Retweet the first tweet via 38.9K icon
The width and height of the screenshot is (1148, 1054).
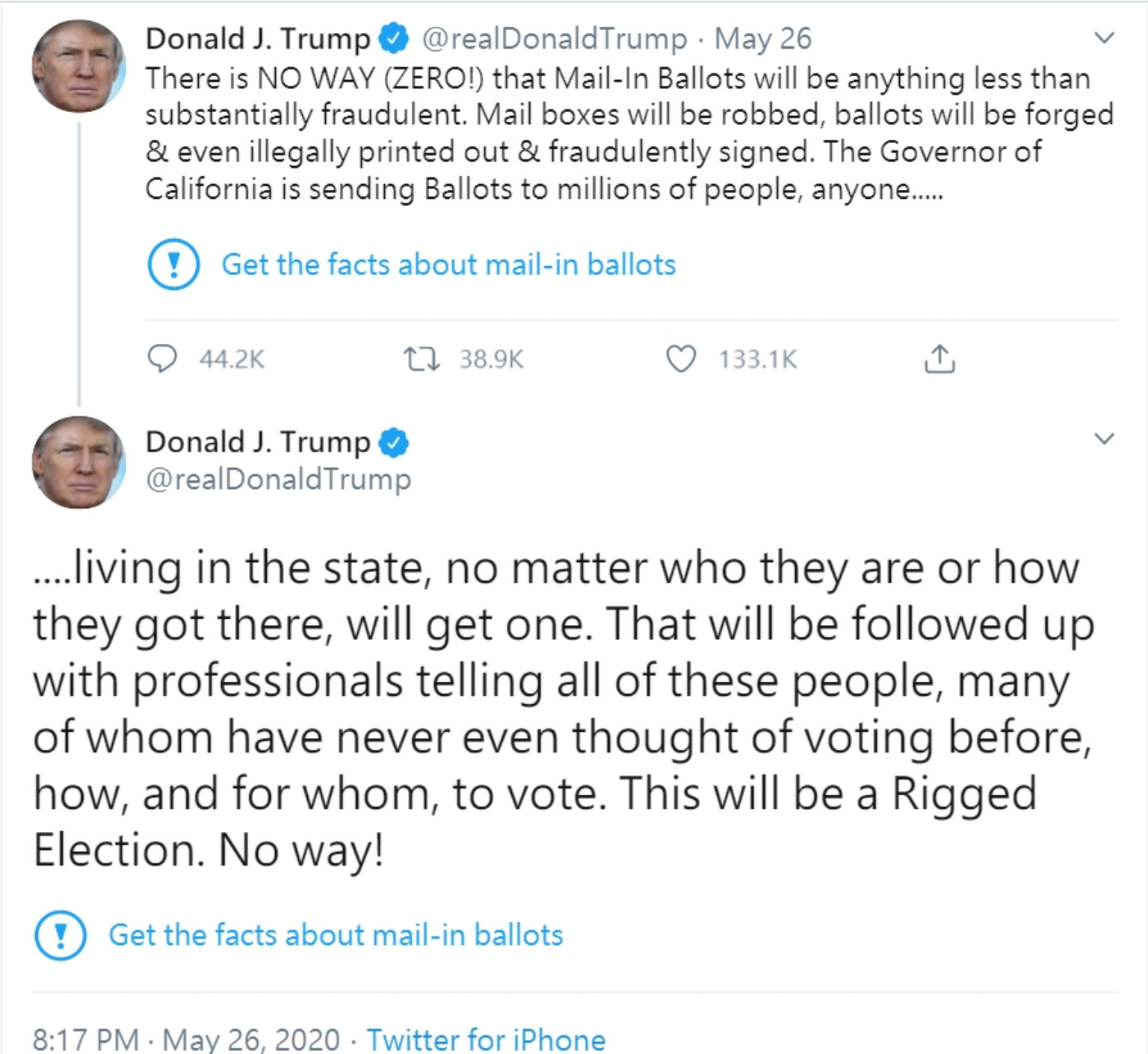tap(422, 360)
